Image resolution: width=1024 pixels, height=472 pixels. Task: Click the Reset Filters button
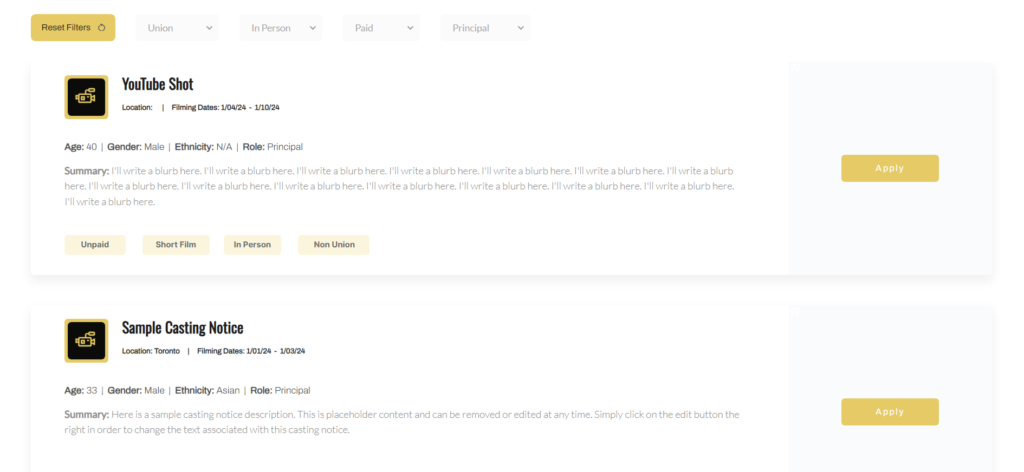coord(72,28)
